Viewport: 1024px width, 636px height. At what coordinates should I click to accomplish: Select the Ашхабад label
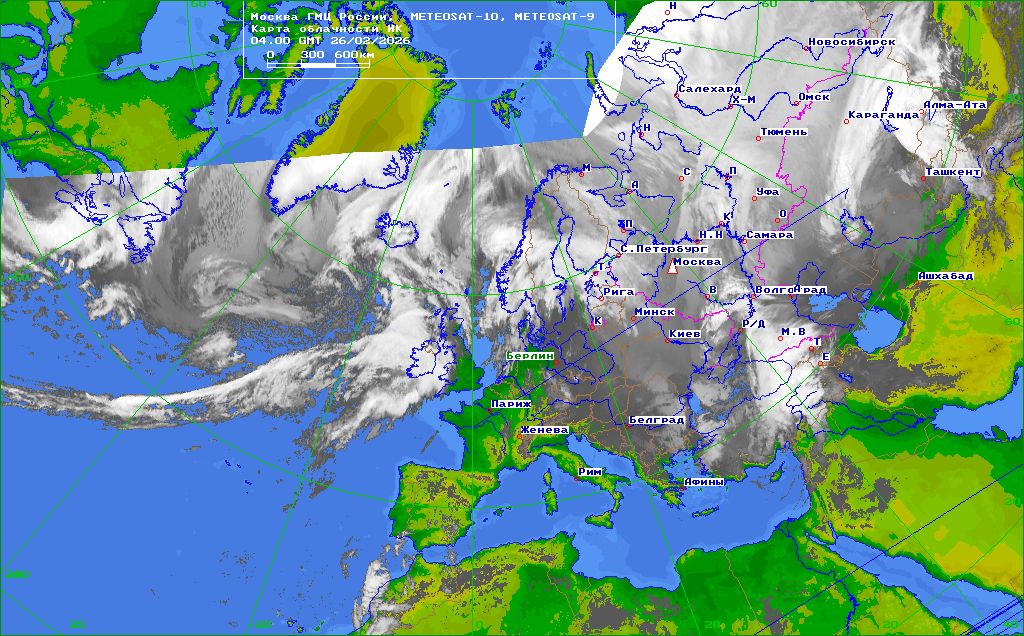tap(945, 276)
